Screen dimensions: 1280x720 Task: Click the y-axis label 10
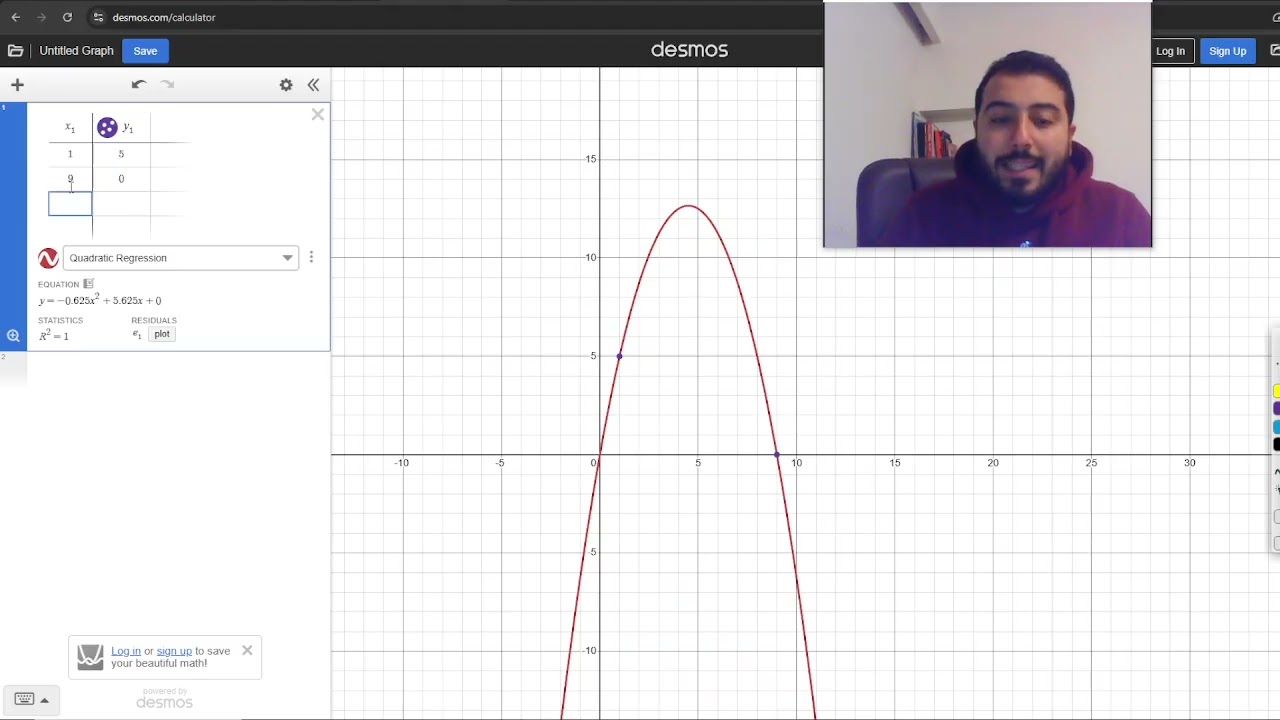point(591,258)
